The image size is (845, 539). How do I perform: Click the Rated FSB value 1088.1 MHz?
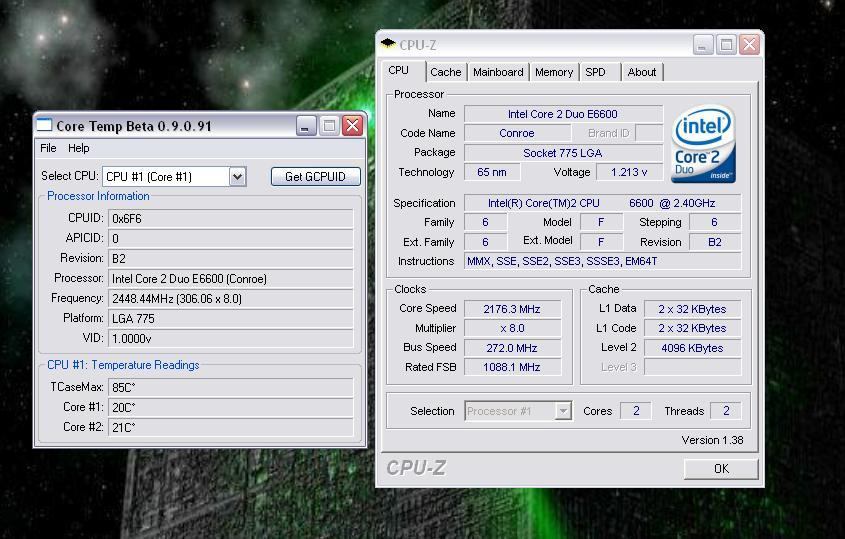tap(512, 367)
